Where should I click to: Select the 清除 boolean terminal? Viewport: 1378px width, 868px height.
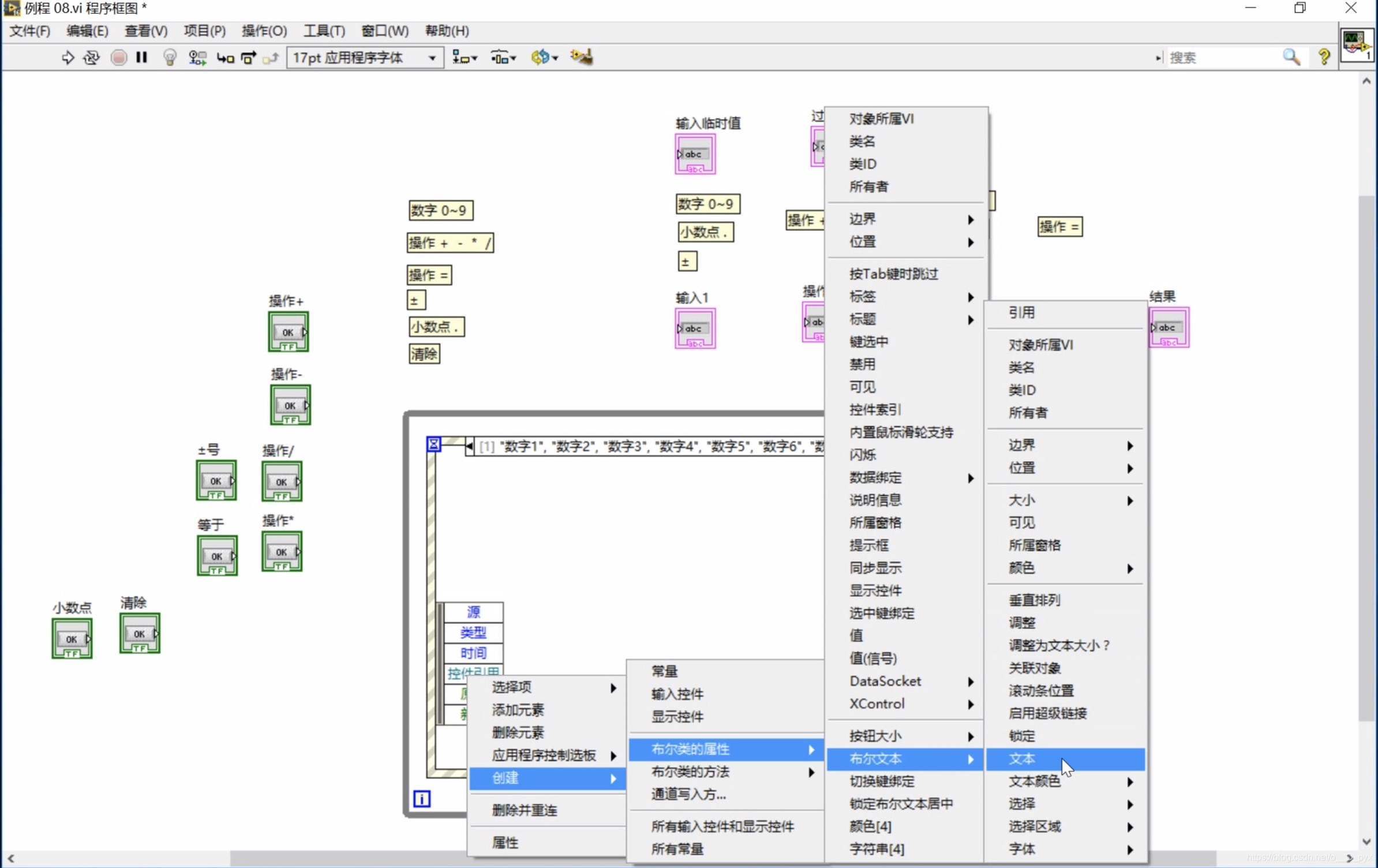coord(140,633)
